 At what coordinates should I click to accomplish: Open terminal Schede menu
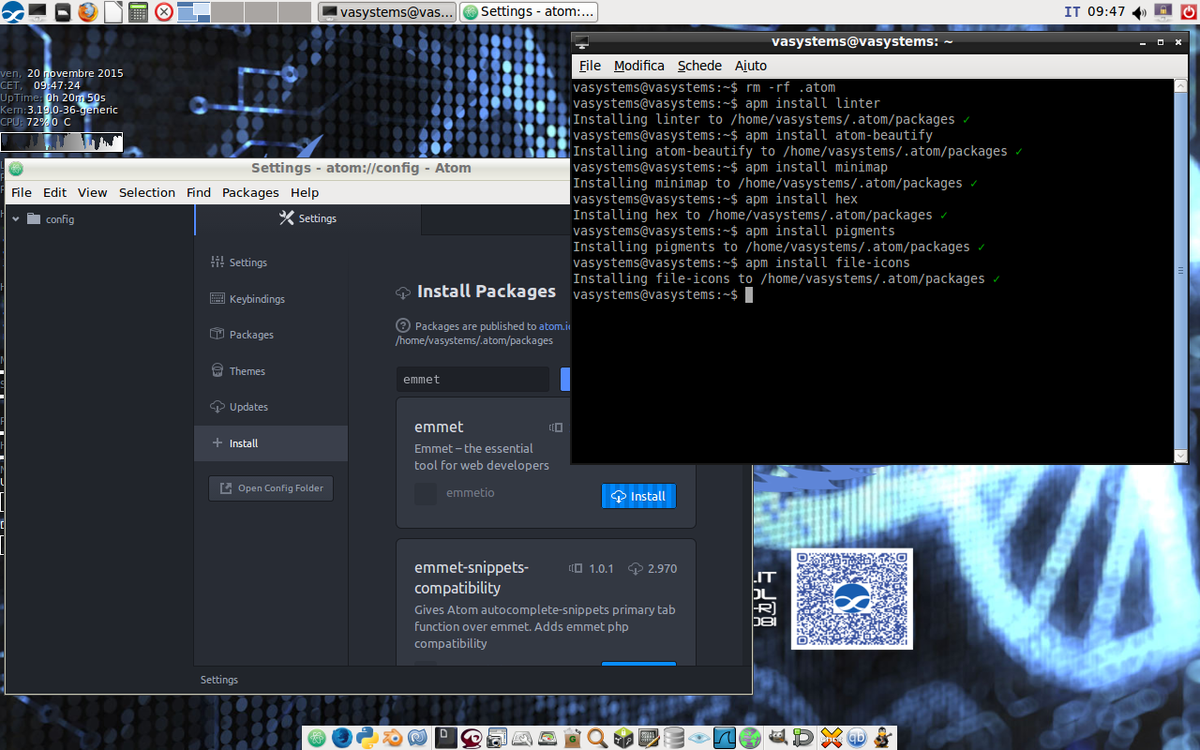(x=699, y=65)
